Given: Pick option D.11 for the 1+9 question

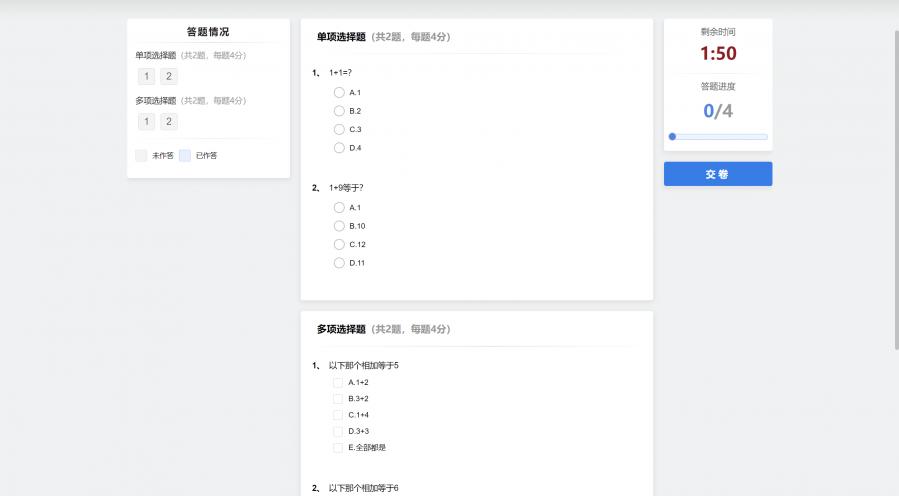Looking at the screenshot, I should (339, 263).
